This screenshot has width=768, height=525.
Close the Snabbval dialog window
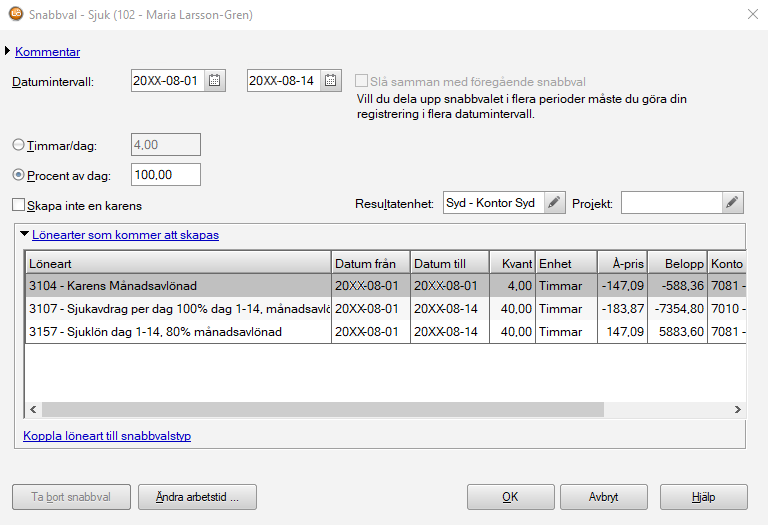pos(753,14)
